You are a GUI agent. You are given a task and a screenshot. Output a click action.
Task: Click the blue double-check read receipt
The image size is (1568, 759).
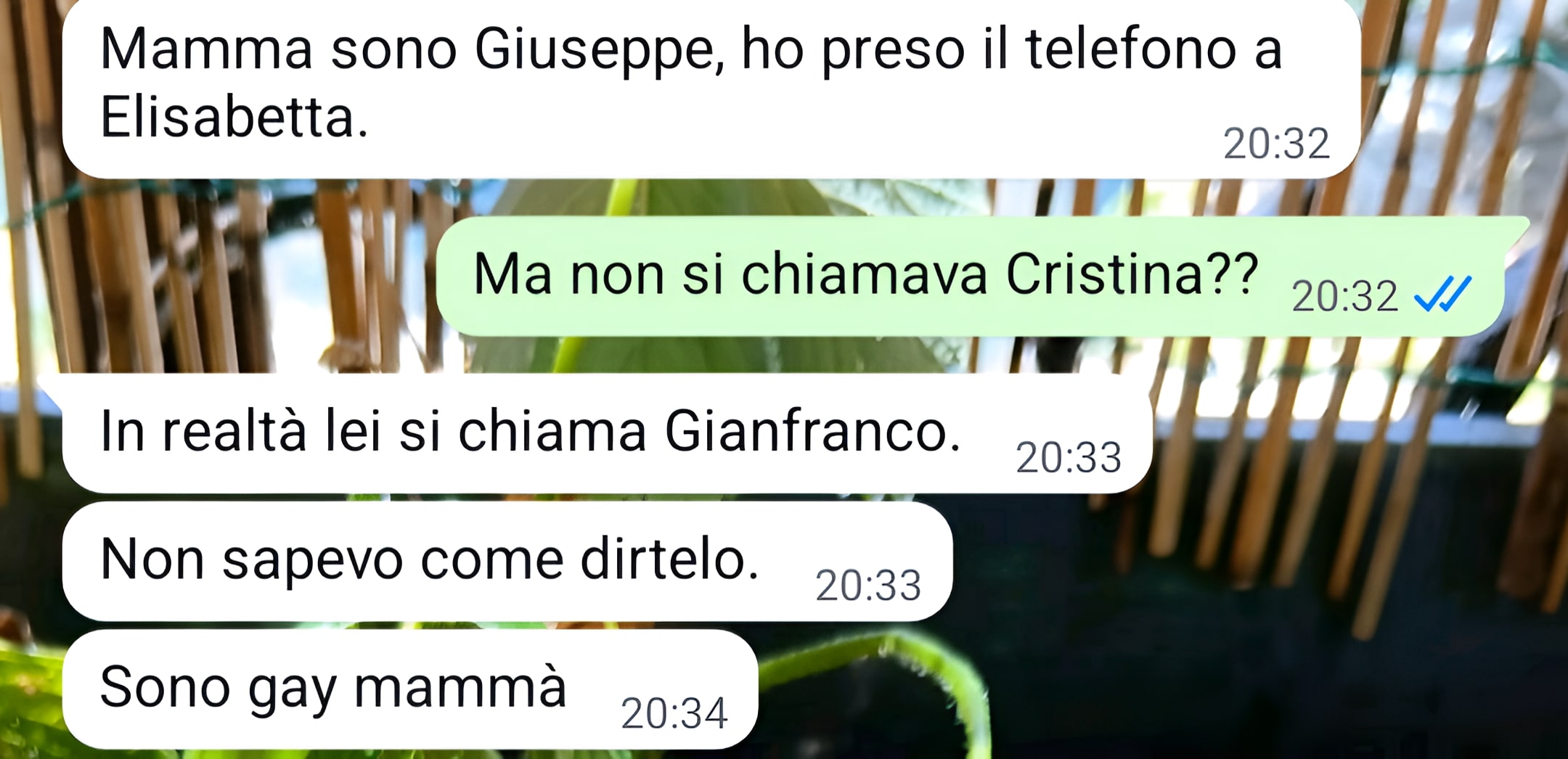click(1443, 294)
